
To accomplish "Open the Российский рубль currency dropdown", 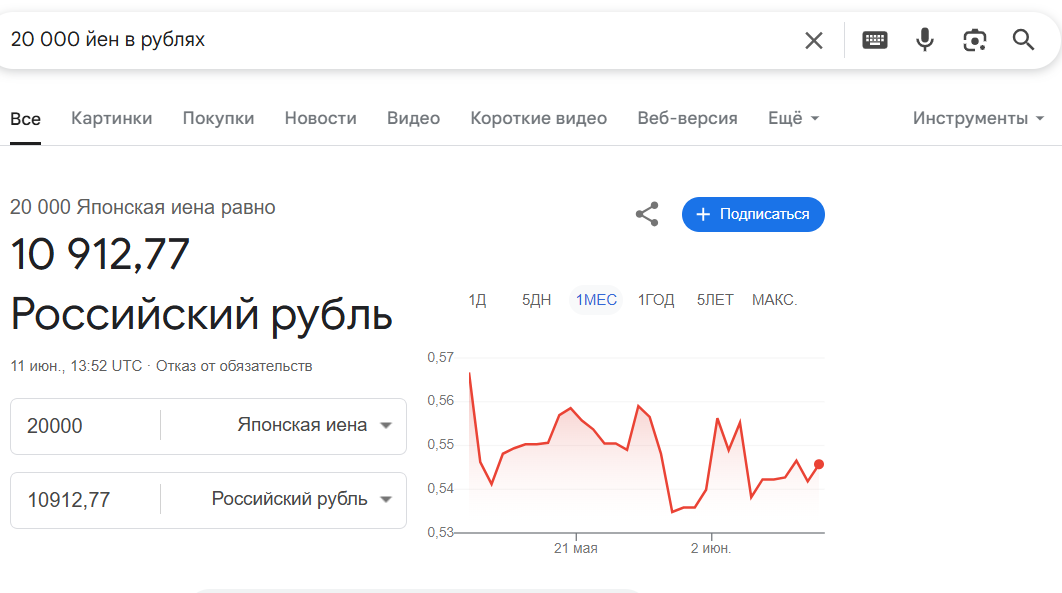I will pyautogui.click(x=301, y=499).
